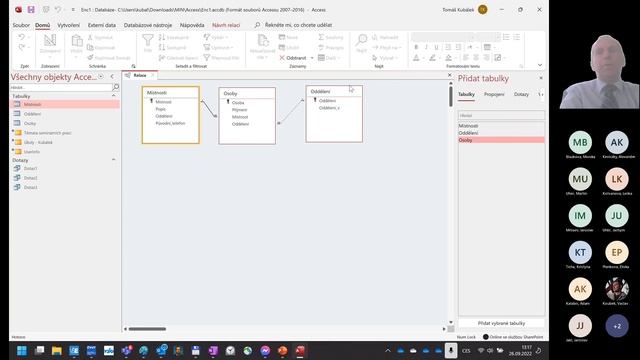Click the Save icon in title bar
The width and height of the screenshot is (640, 360).
coord(31,9)
